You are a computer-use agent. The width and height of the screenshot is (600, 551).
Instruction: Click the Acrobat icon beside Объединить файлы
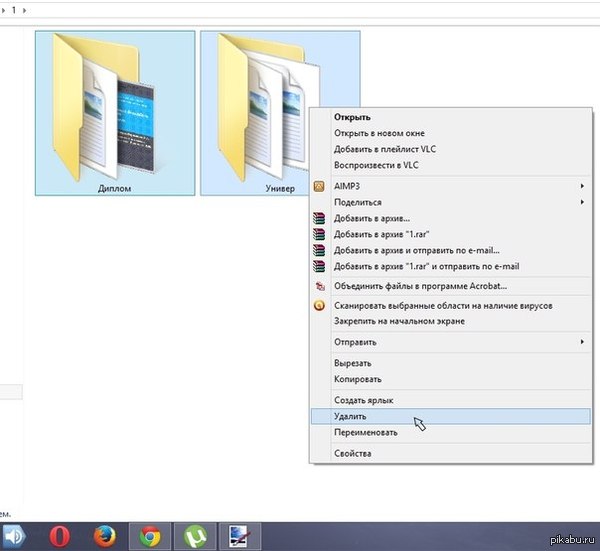320,286
